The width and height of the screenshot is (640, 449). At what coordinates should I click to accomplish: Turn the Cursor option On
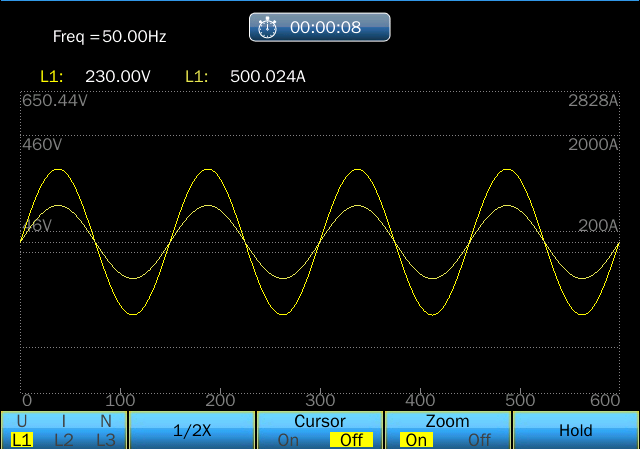288,439
